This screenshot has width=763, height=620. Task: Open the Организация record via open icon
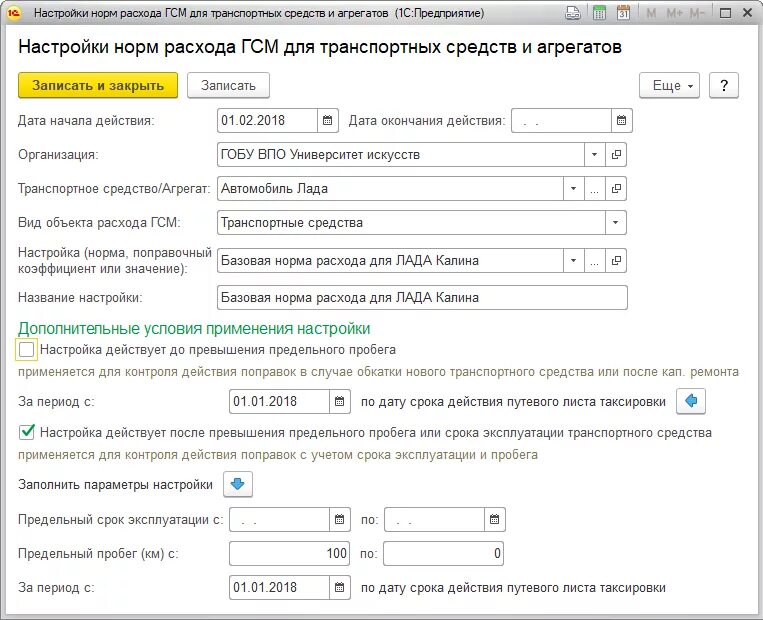point(616,155)
